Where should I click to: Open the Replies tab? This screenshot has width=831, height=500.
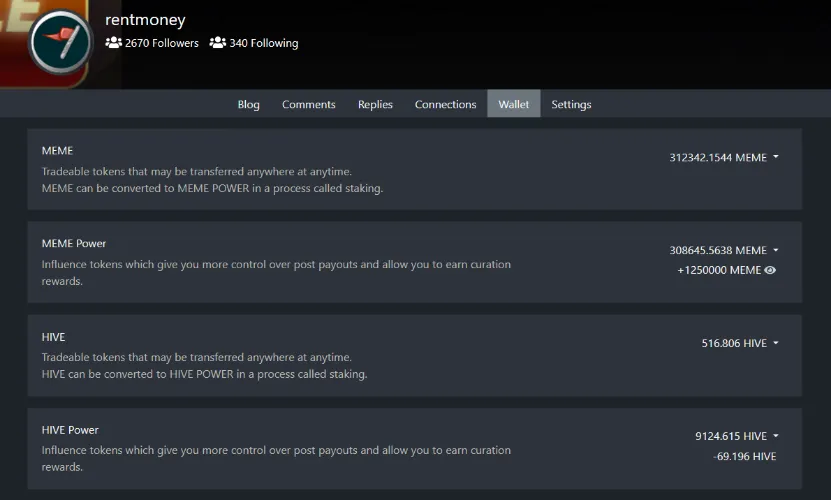point(375,104)
